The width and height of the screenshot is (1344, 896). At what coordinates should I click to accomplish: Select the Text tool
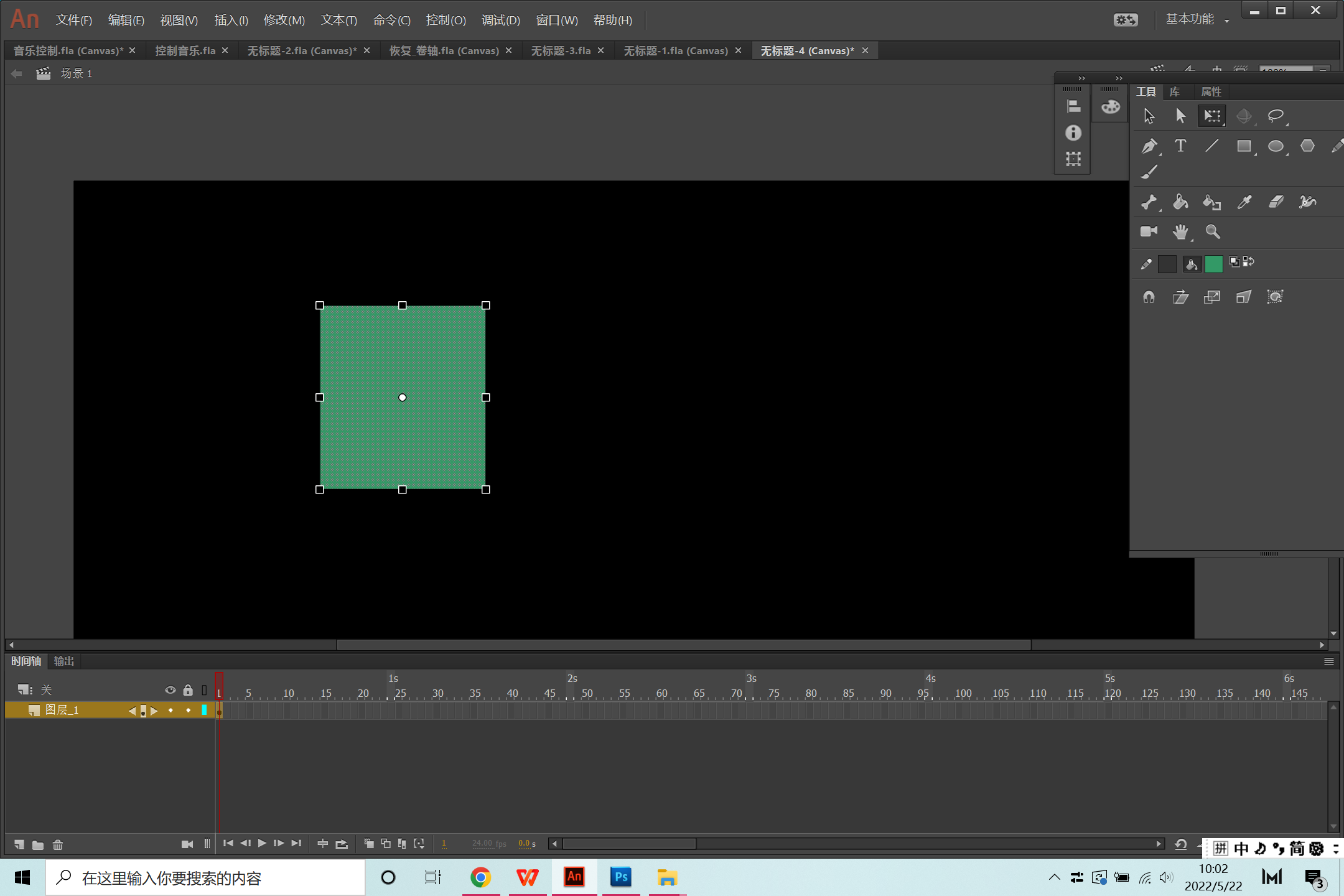(x=1180, y=146)
